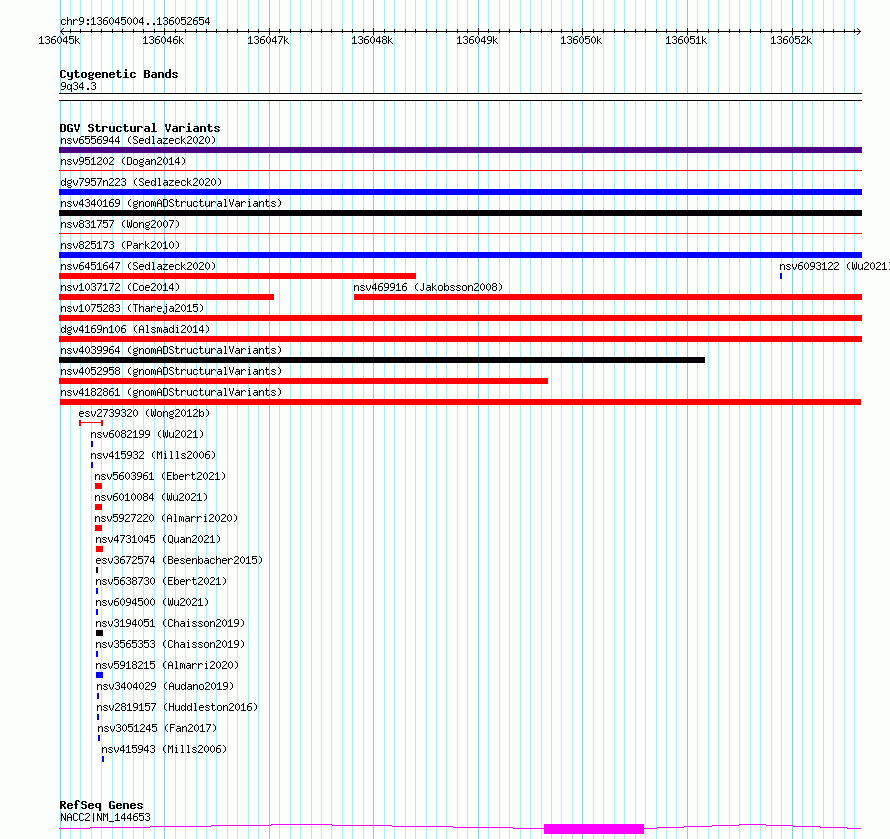Click nsv4052958 (gnomADStructuralVariants) label
This screenshot has height=839, width=890.
point(171,371)
